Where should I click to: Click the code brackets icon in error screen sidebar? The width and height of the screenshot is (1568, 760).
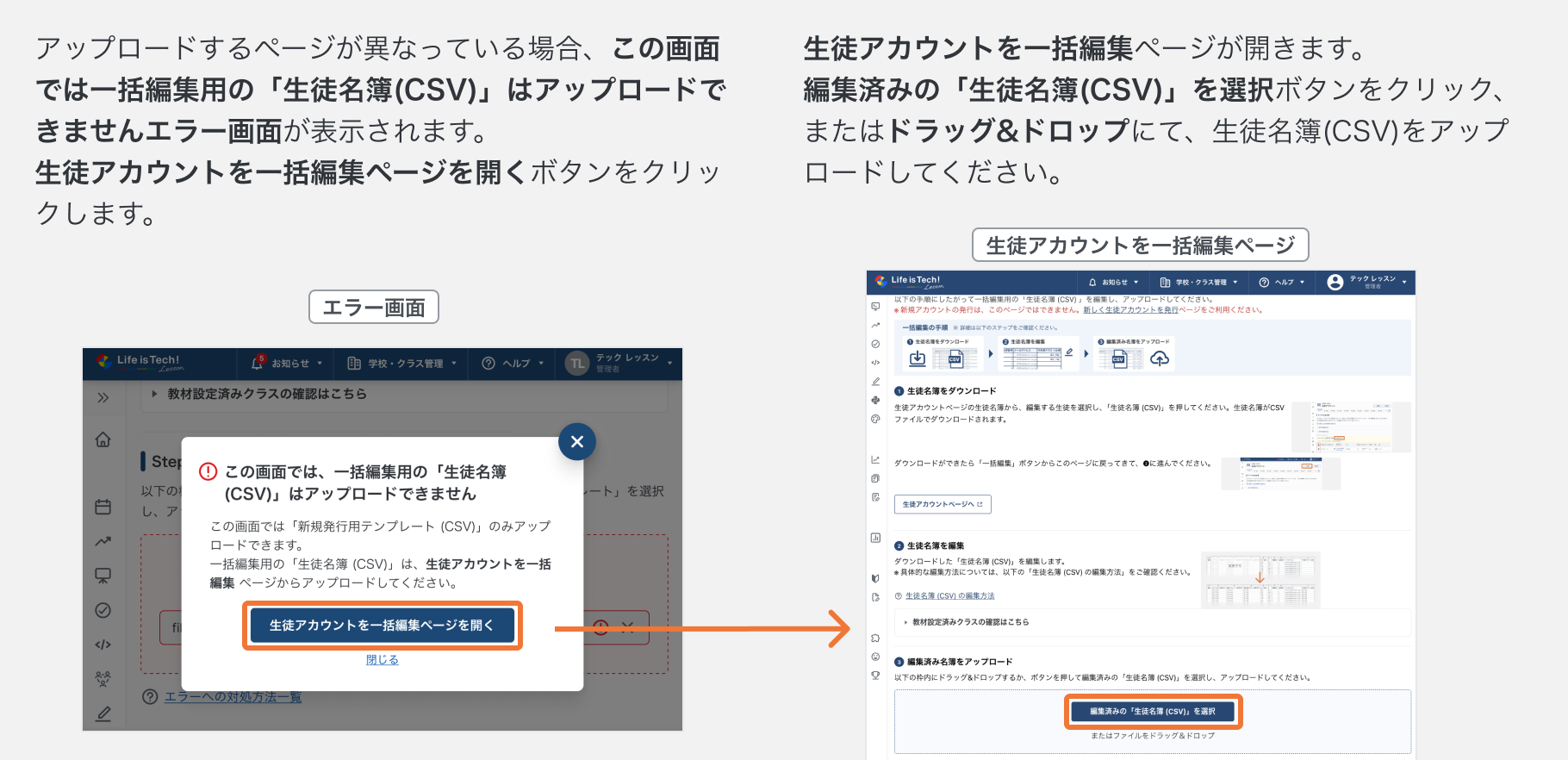pyautogui.click(x=103, y=645)
